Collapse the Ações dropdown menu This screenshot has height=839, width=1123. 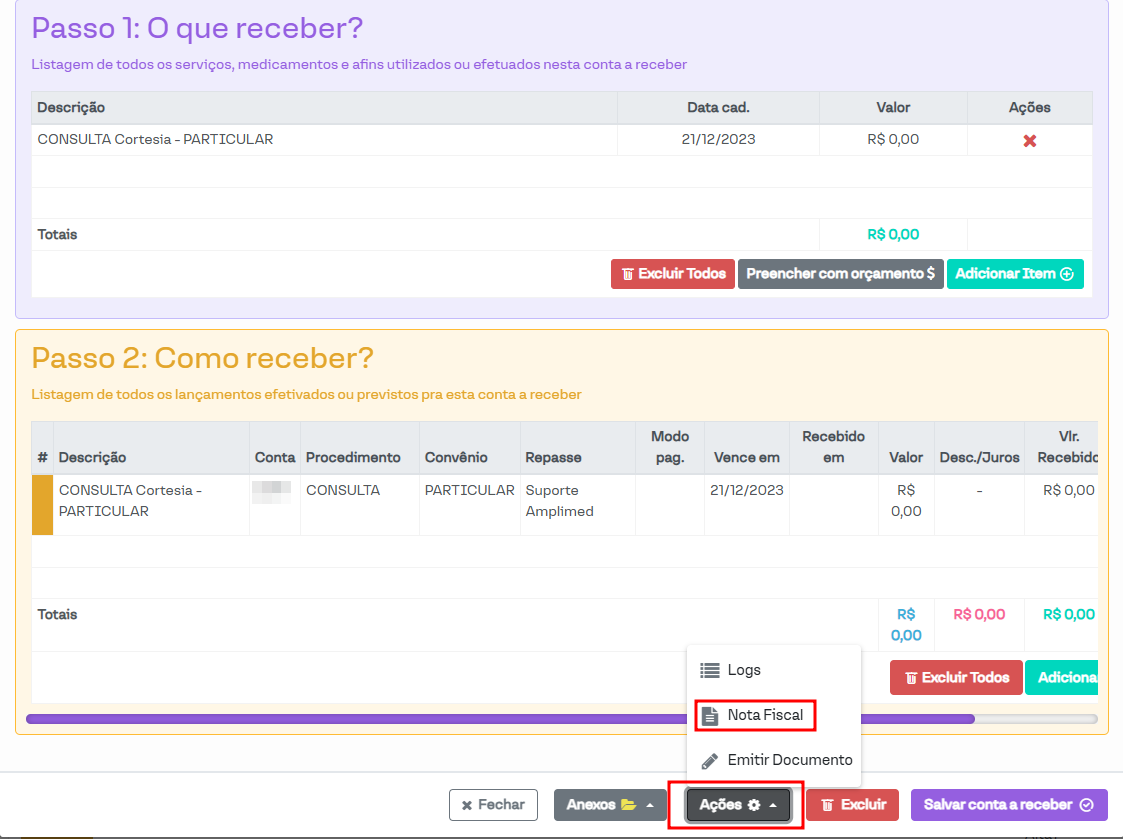(x=738, y=805)
